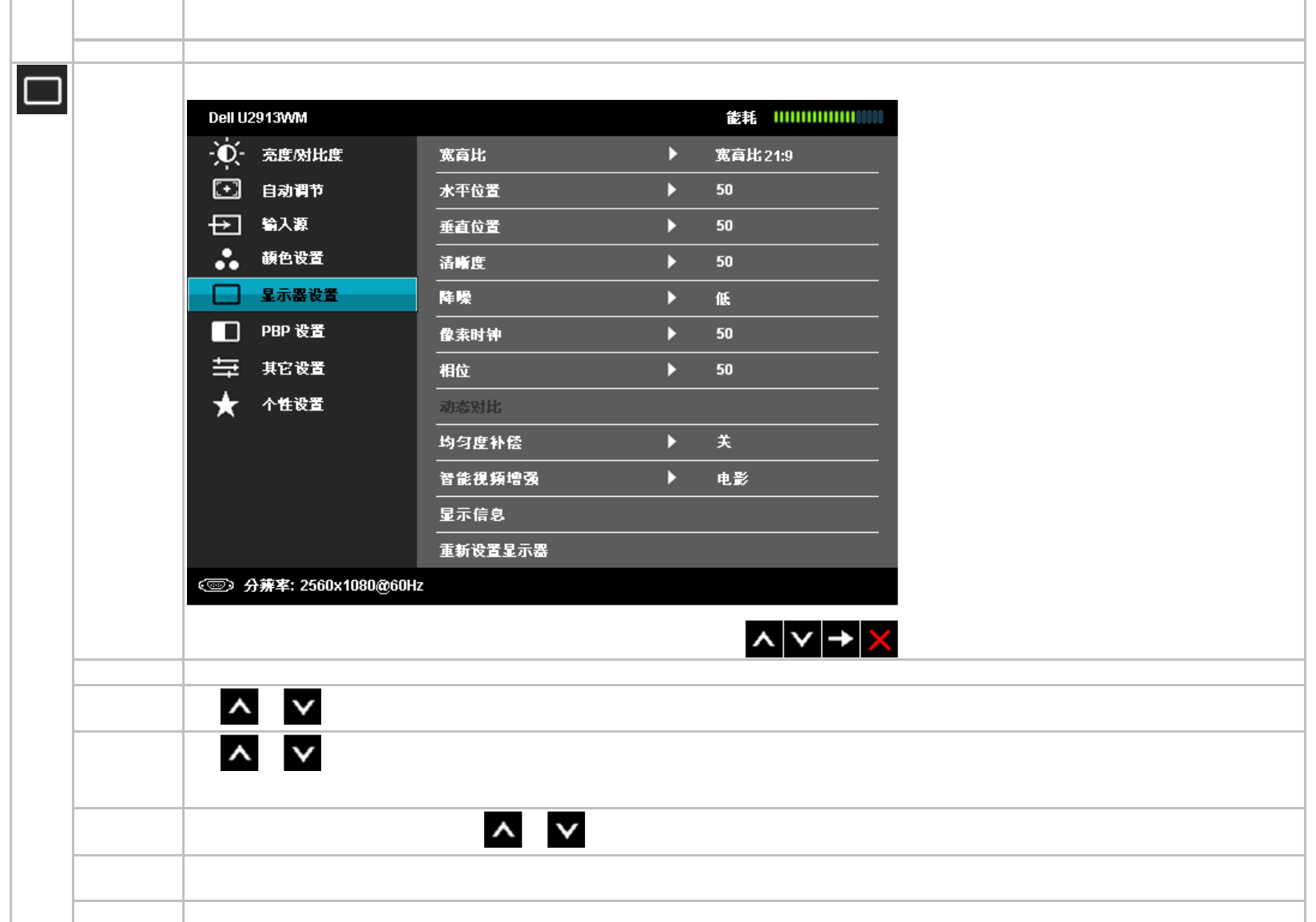This screenshot has height=922, width=1316.
Task: Click the Dell U2913WM title text
Action: [258, 117]
